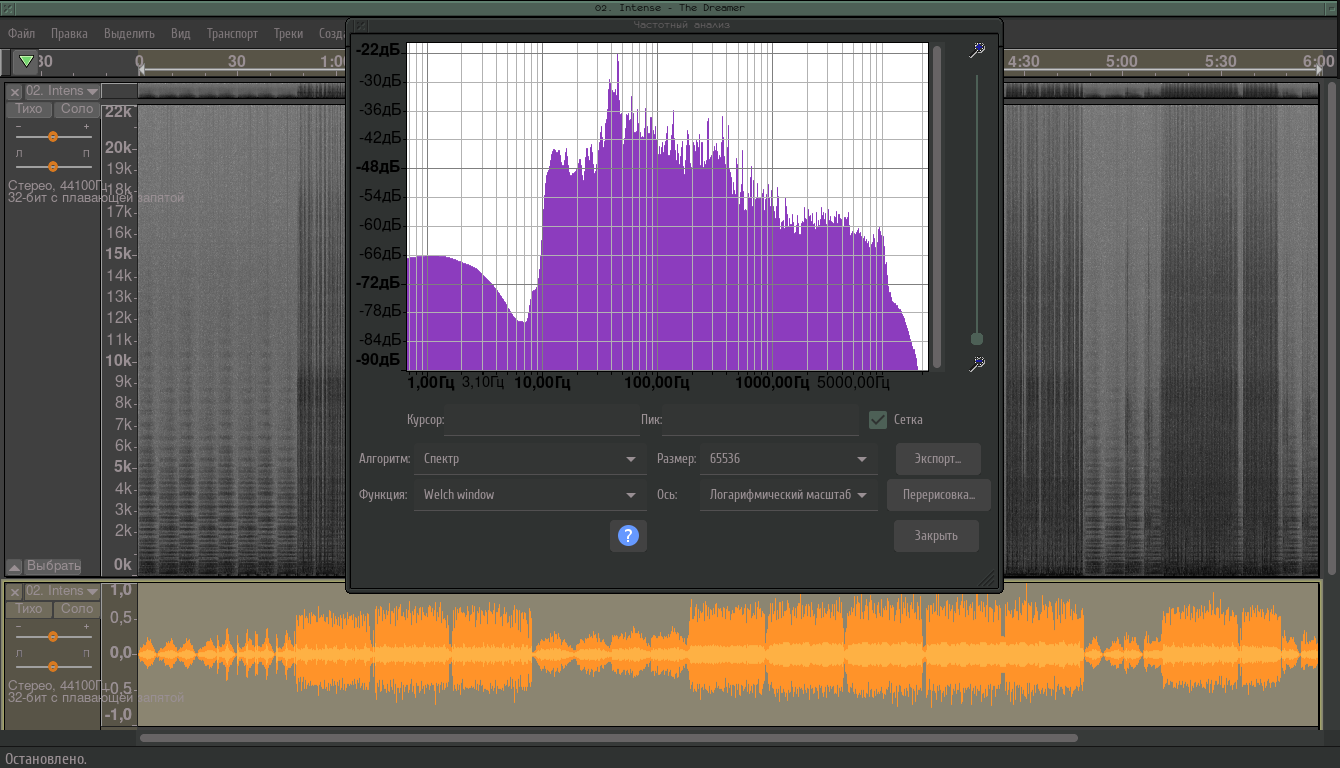Close the frequency analysis dialog via its title-bar X

point(361,25)
